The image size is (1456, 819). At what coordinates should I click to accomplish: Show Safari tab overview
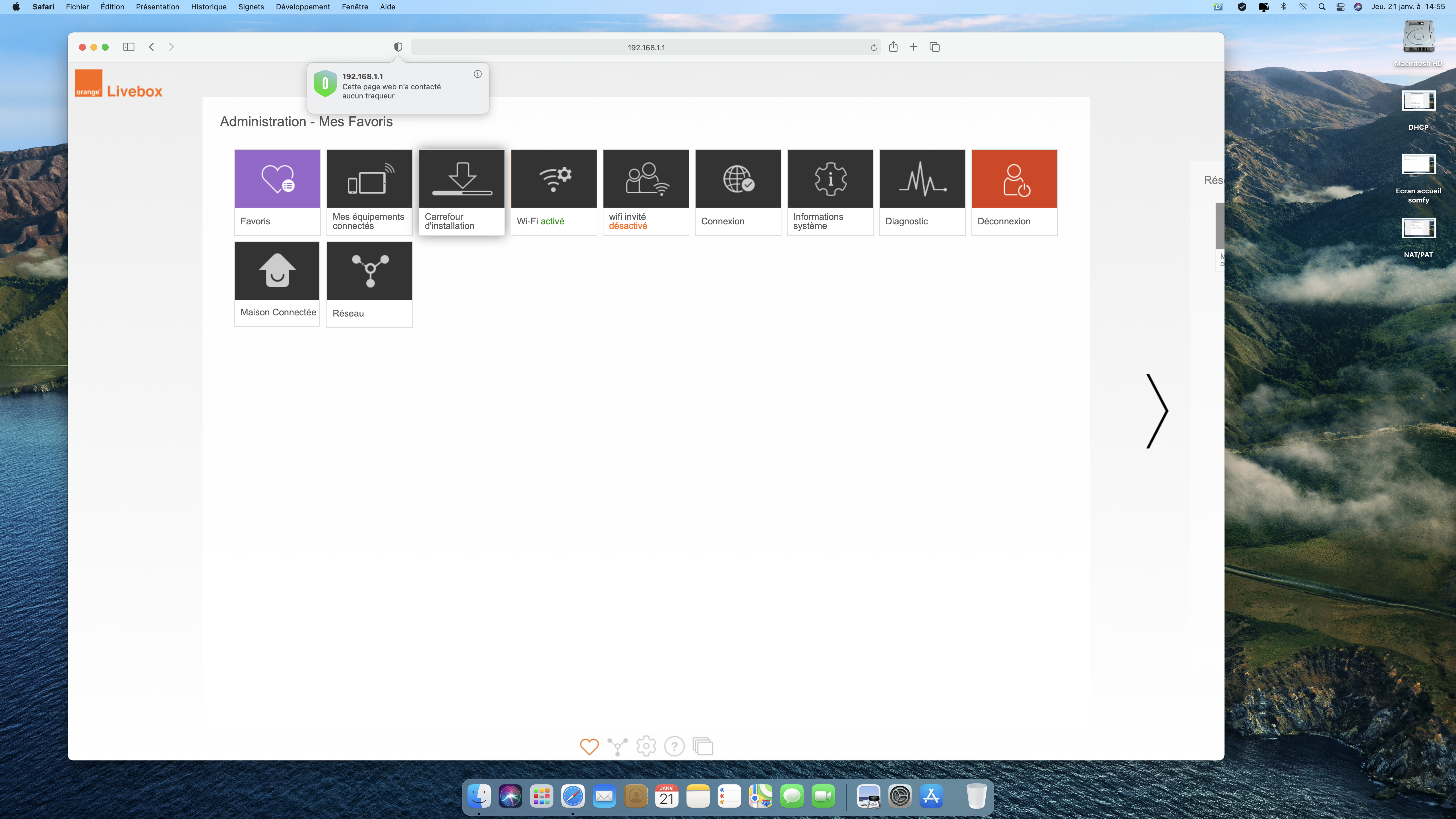tap(934, 47)
